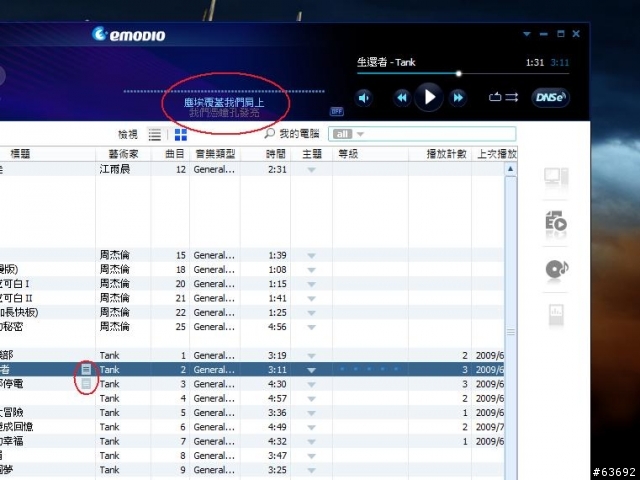
Task: Select Tank track 9 with time 3:25
Action: [x=252, y=469]
